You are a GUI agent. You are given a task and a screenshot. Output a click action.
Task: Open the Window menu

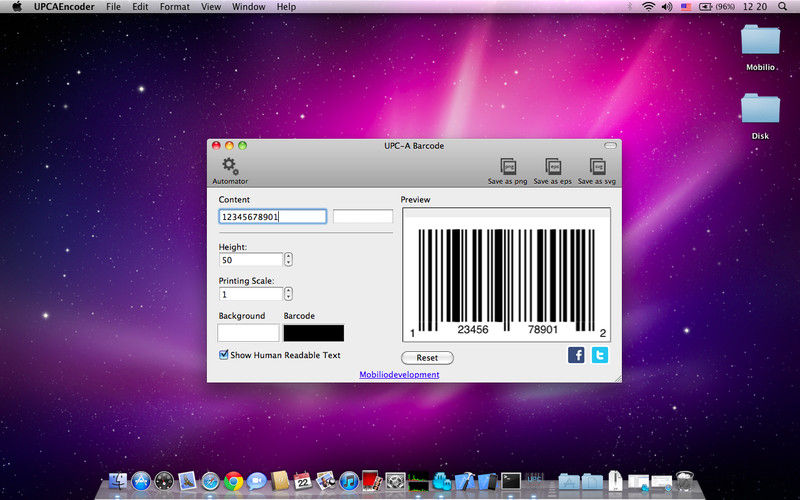(x=248, y=7)
